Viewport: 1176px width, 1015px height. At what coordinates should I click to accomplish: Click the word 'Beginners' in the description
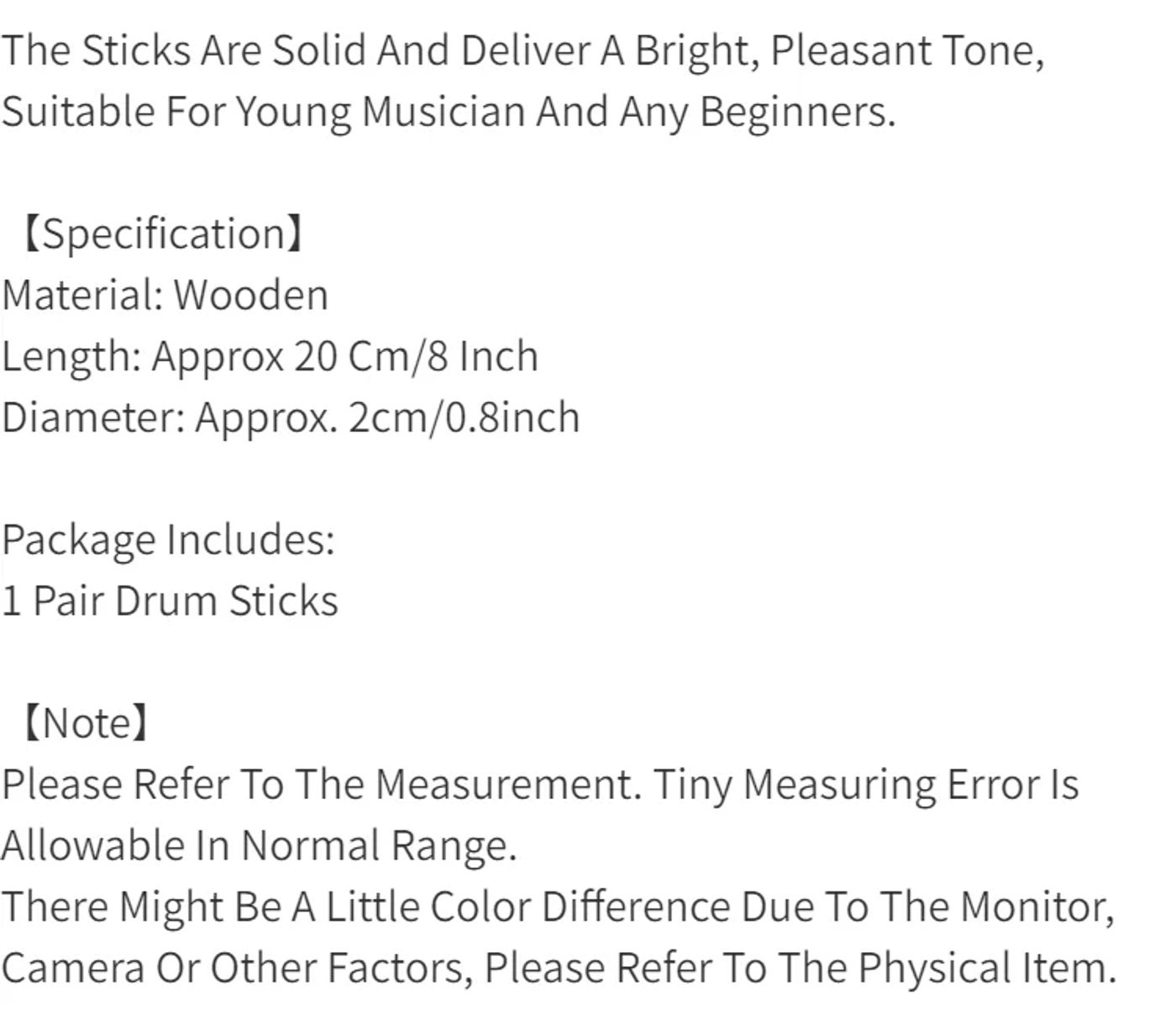798,112
